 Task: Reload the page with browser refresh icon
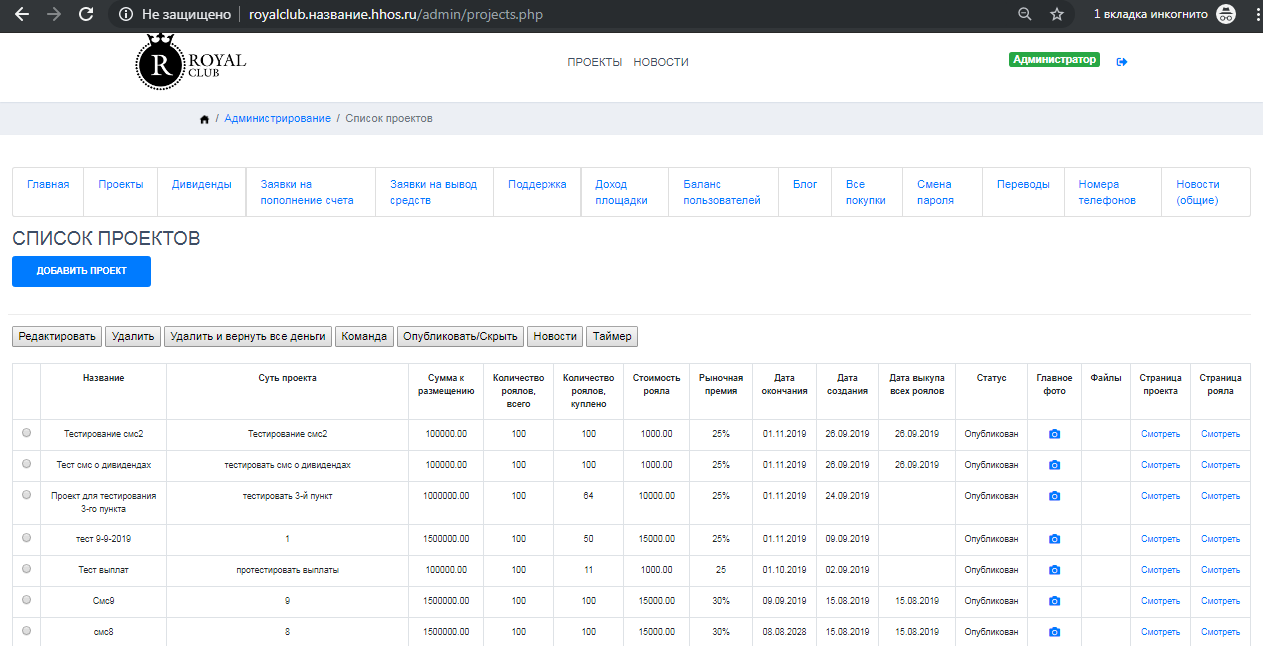[86, 15]
